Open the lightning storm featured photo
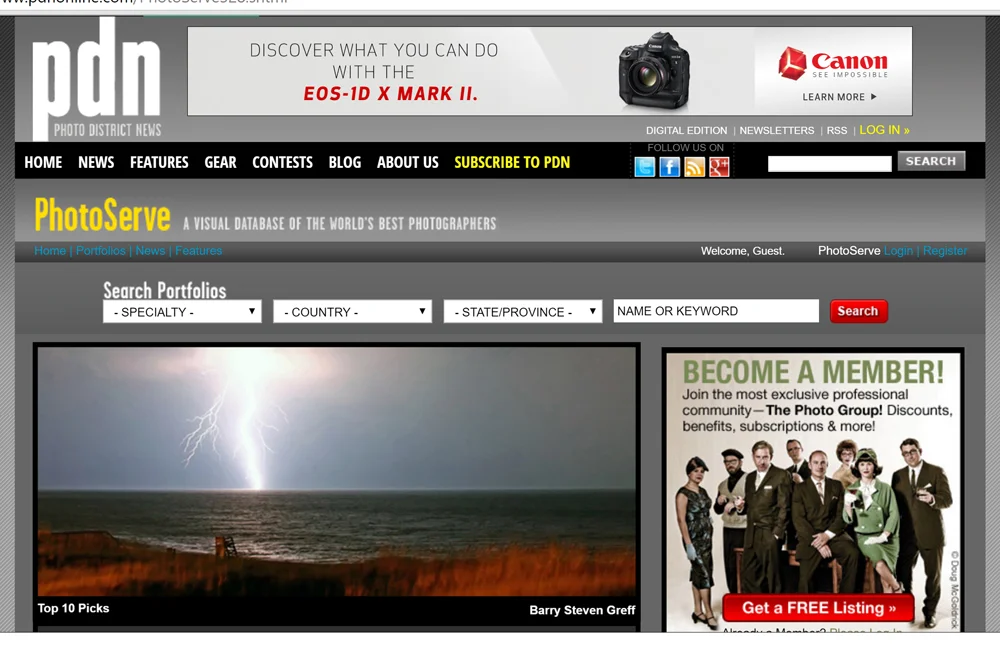The image size is (1000, 649). point(337,472)
